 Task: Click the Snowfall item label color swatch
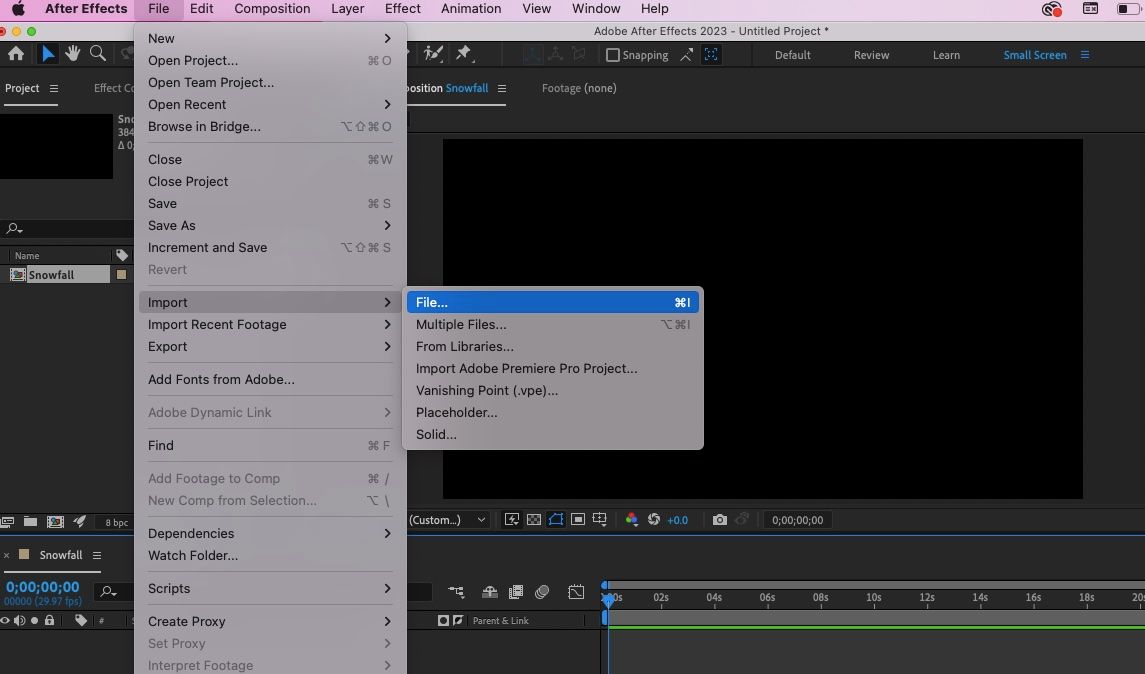point(122,275)
